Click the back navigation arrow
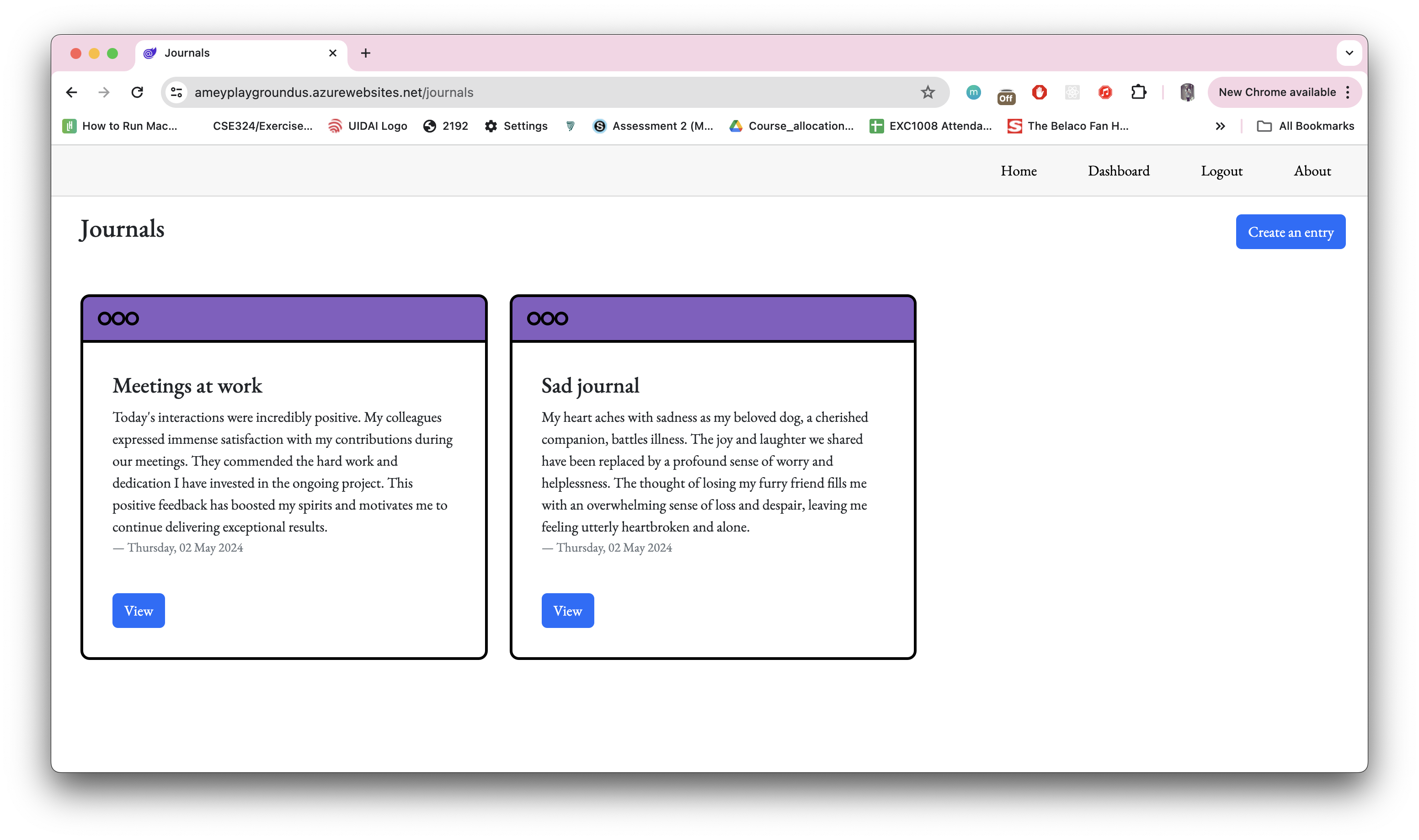1419x840 pixels. click(x=71, y=92)
